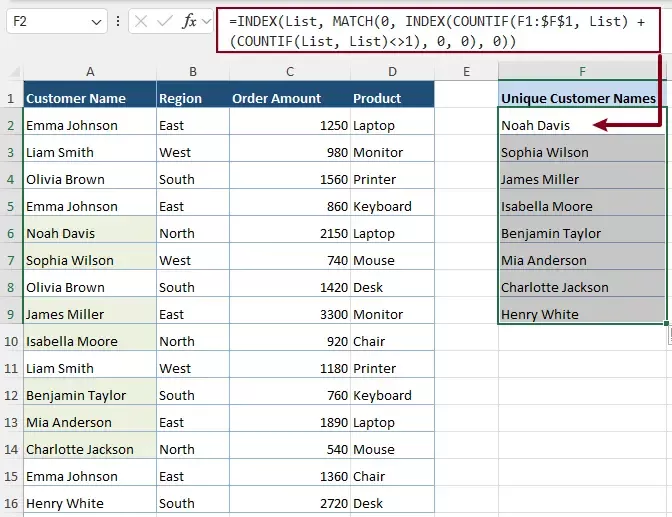Select Emma Johnson in row 2

pyautogui.click(x=90, y=121)
